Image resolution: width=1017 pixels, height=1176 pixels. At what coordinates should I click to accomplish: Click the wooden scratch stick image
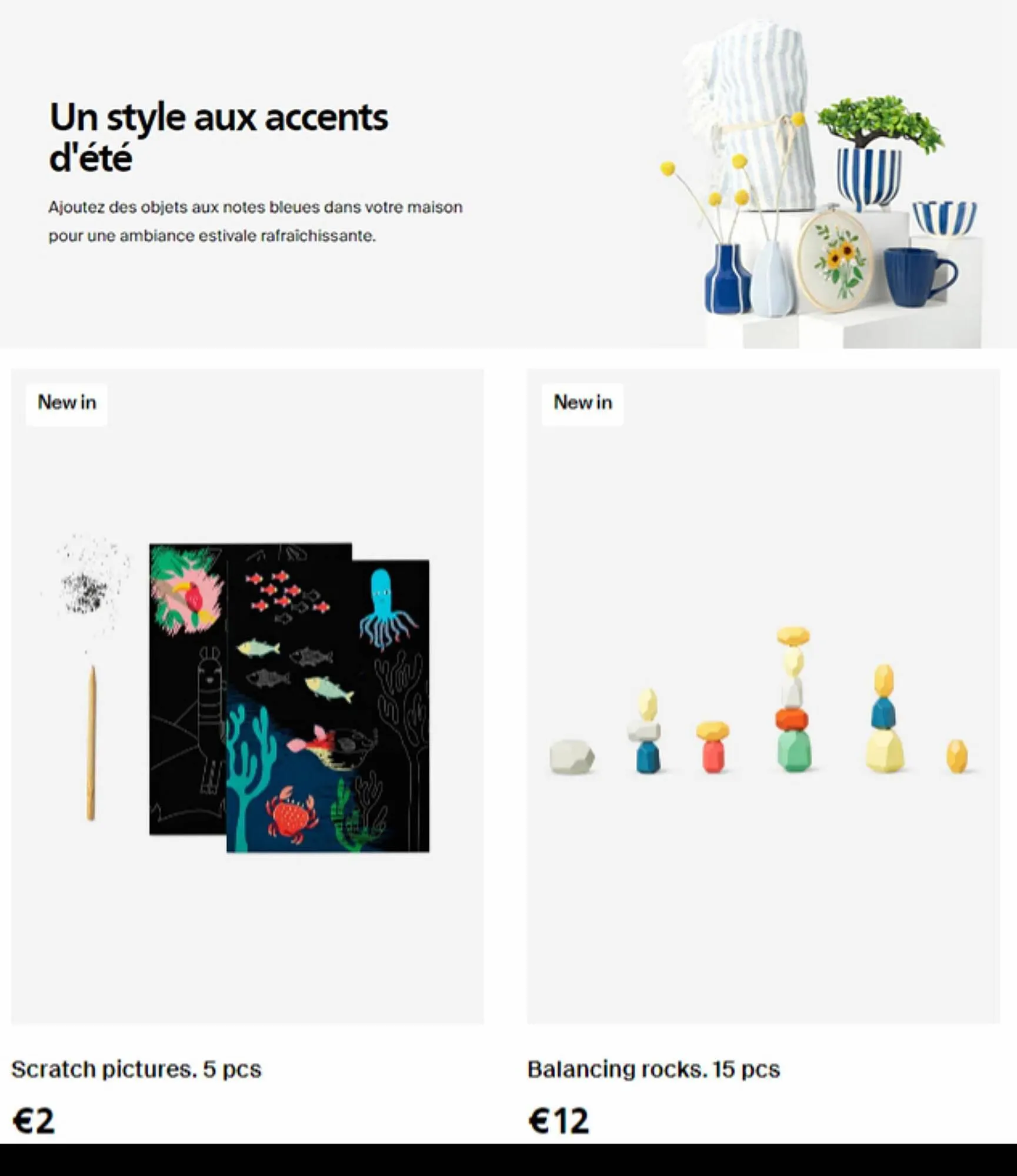coord(91,743)
